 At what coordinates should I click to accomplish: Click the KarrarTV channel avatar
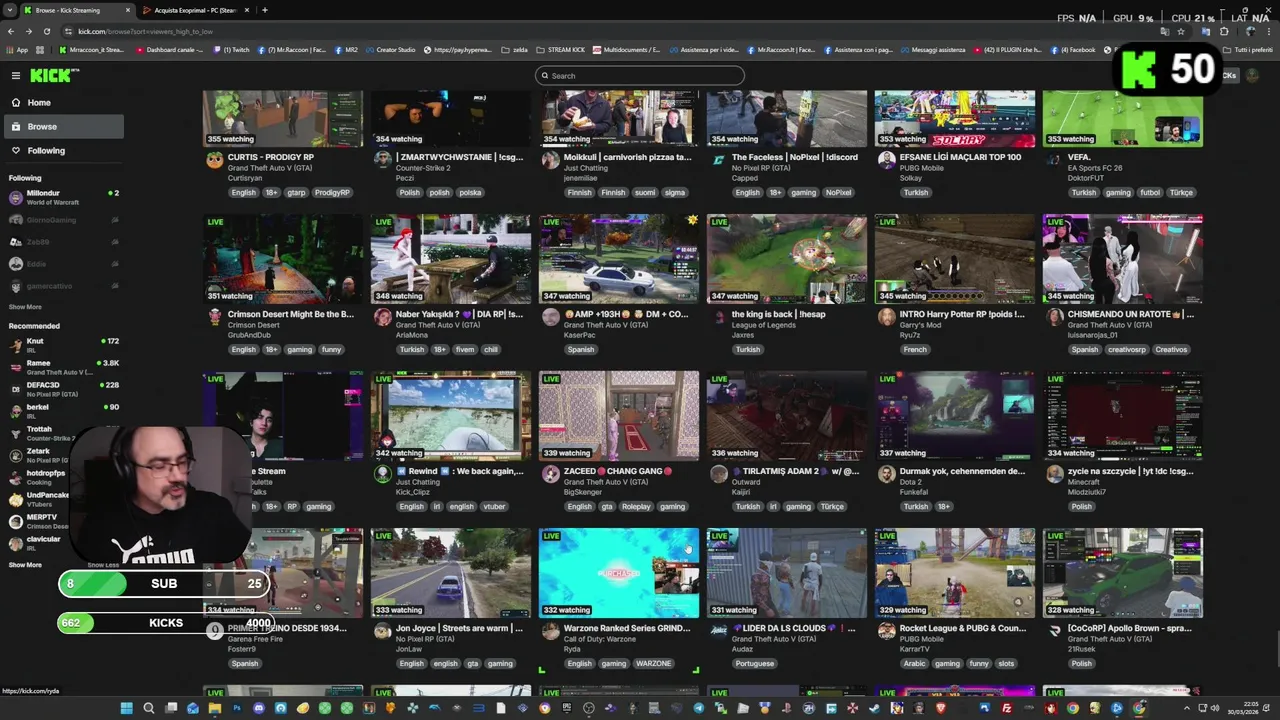[886, 631]
